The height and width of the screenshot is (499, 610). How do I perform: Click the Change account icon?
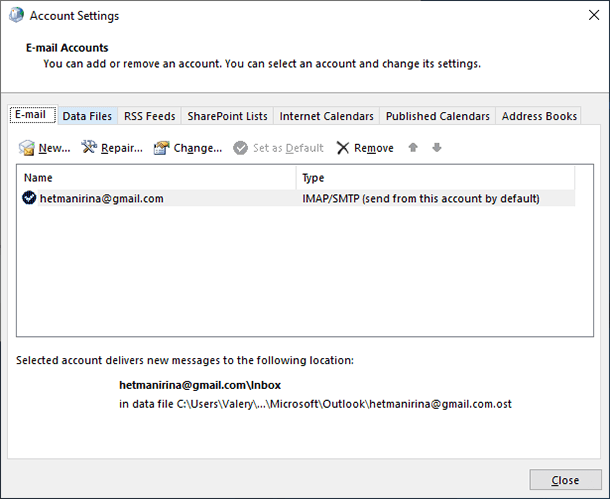pos(161,148)
